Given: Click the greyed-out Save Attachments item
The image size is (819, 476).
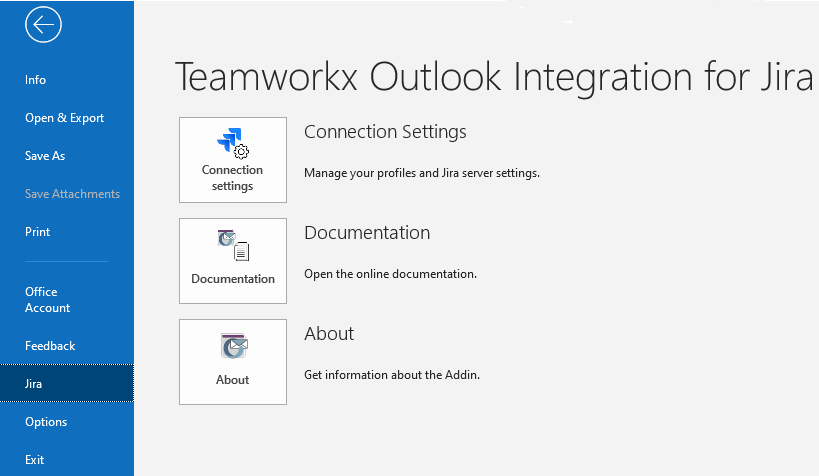Looking at the screenshot, I should pos(72,194).
